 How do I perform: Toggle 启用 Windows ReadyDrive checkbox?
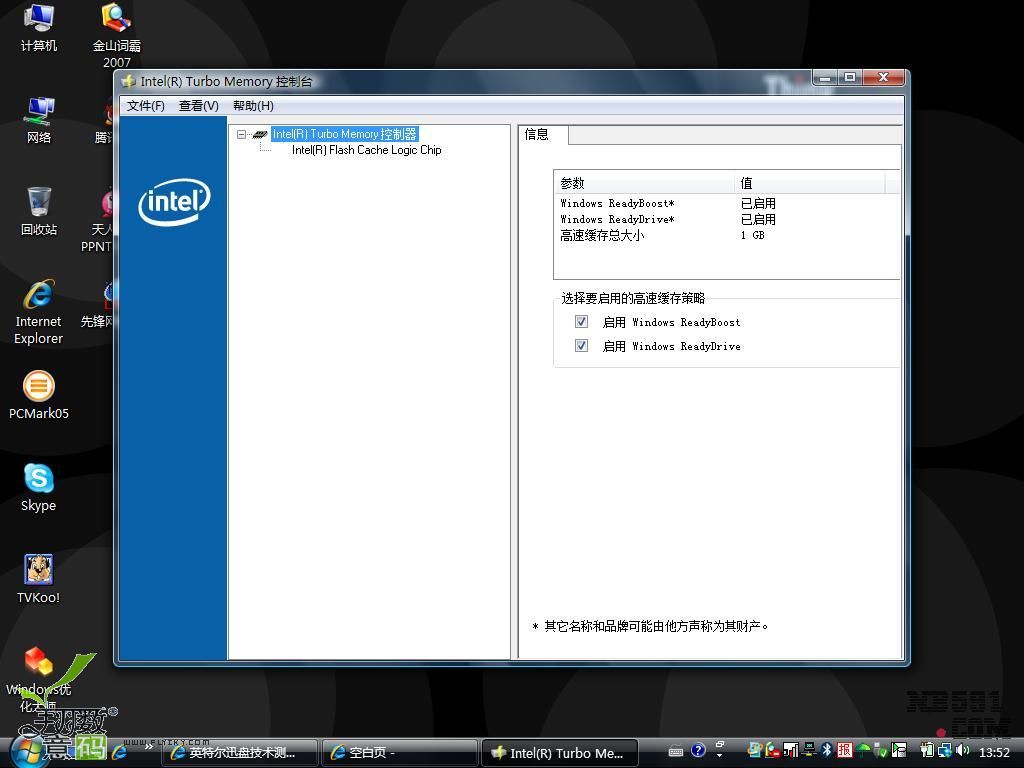point(581,346)
